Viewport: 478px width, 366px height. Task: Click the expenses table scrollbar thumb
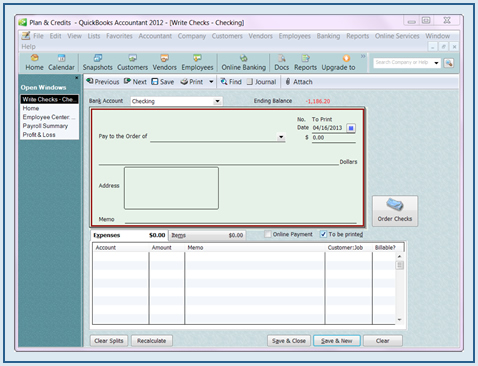pyautogui.click(x=399, y=265)
